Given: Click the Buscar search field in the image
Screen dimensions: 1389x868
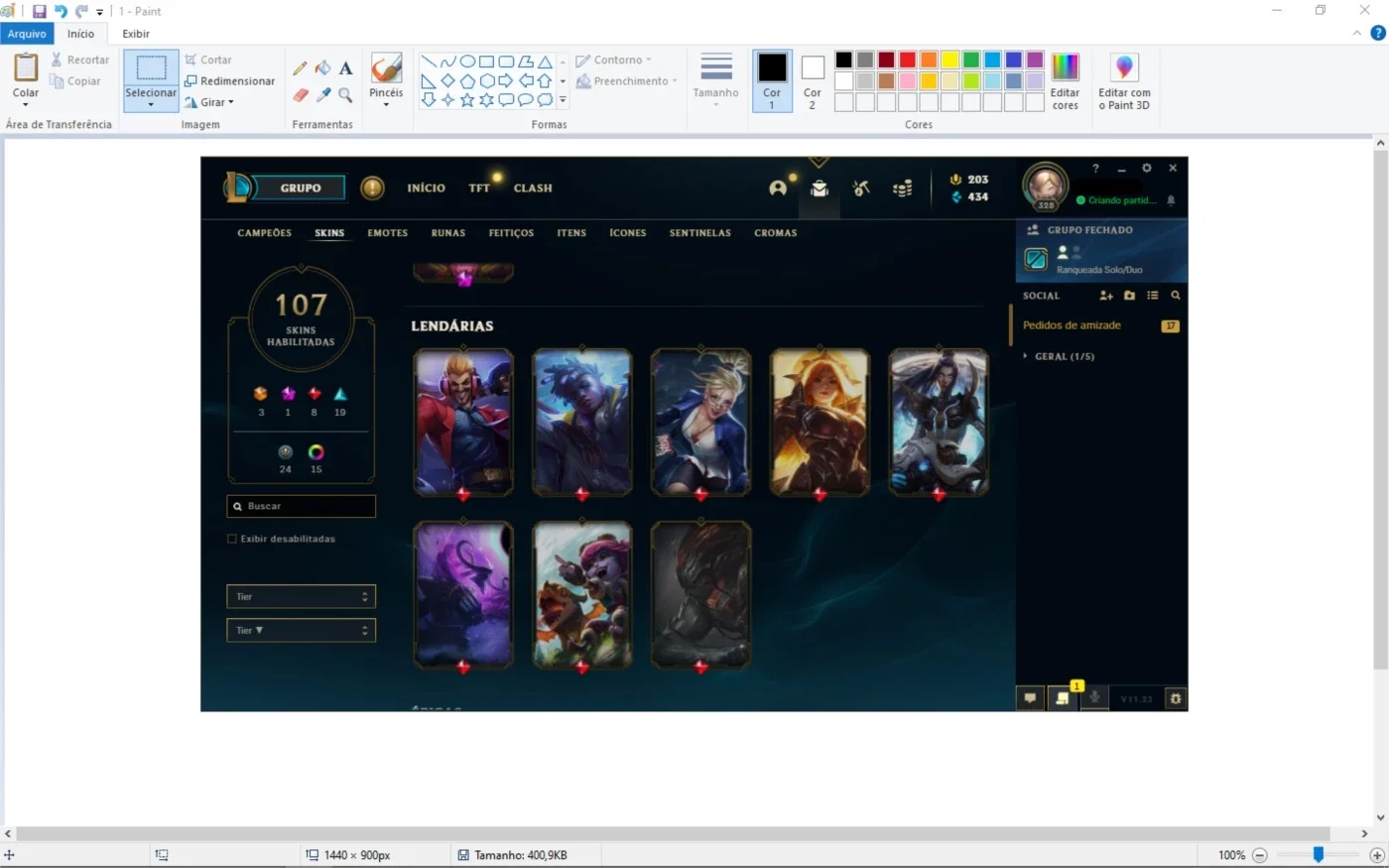Looking at the screenshot, I should (302, 506).
